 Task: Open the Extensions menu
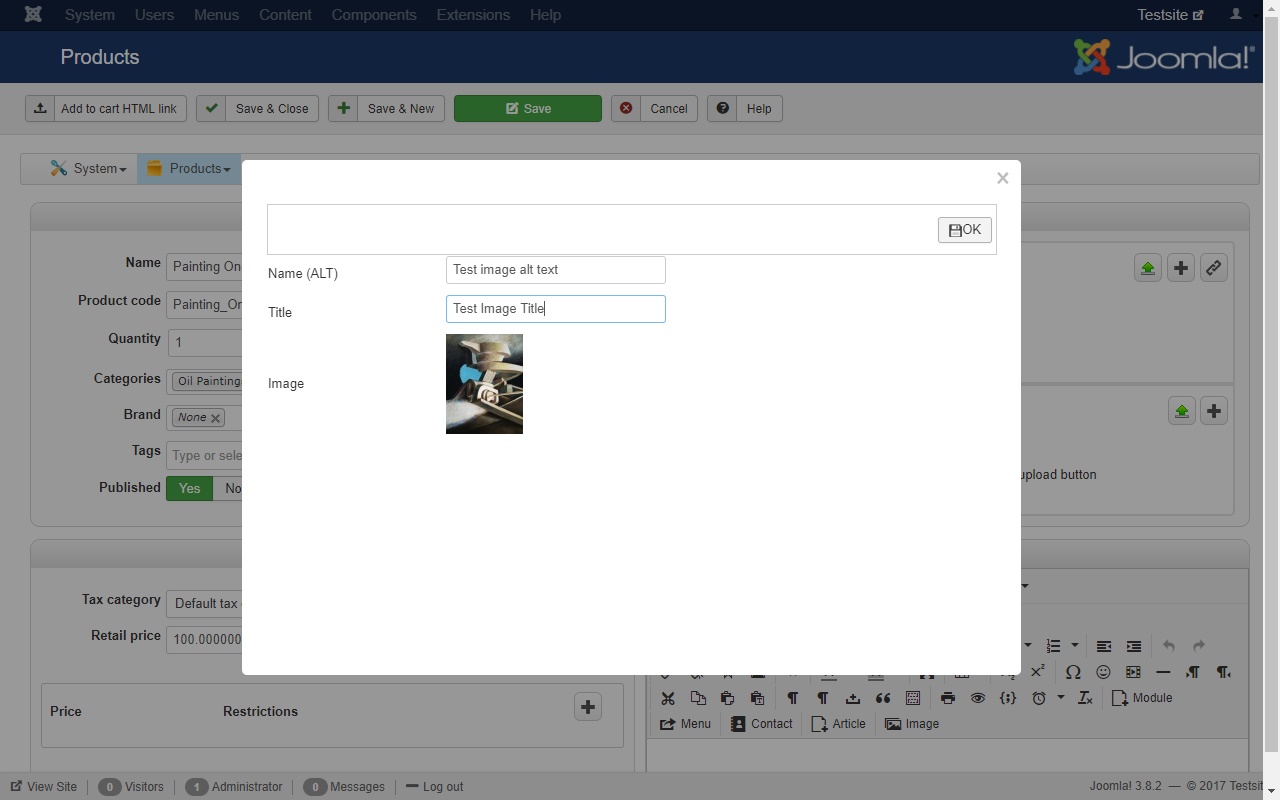pos(473,15)
